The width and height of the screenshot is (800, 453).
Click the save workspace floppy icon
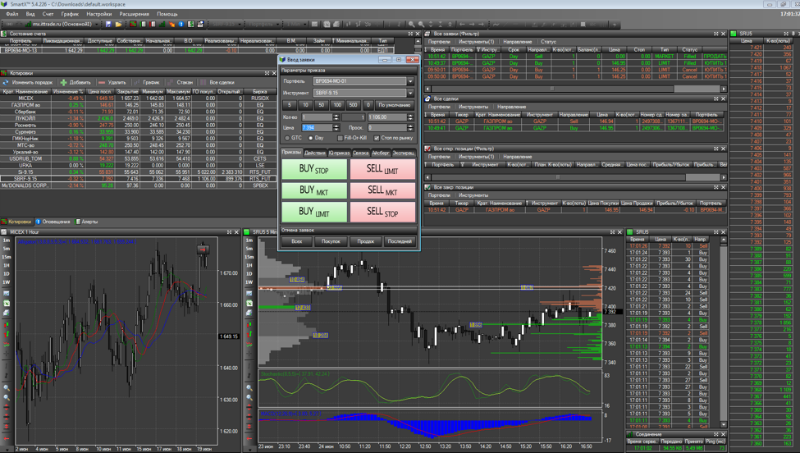[108, 24]
